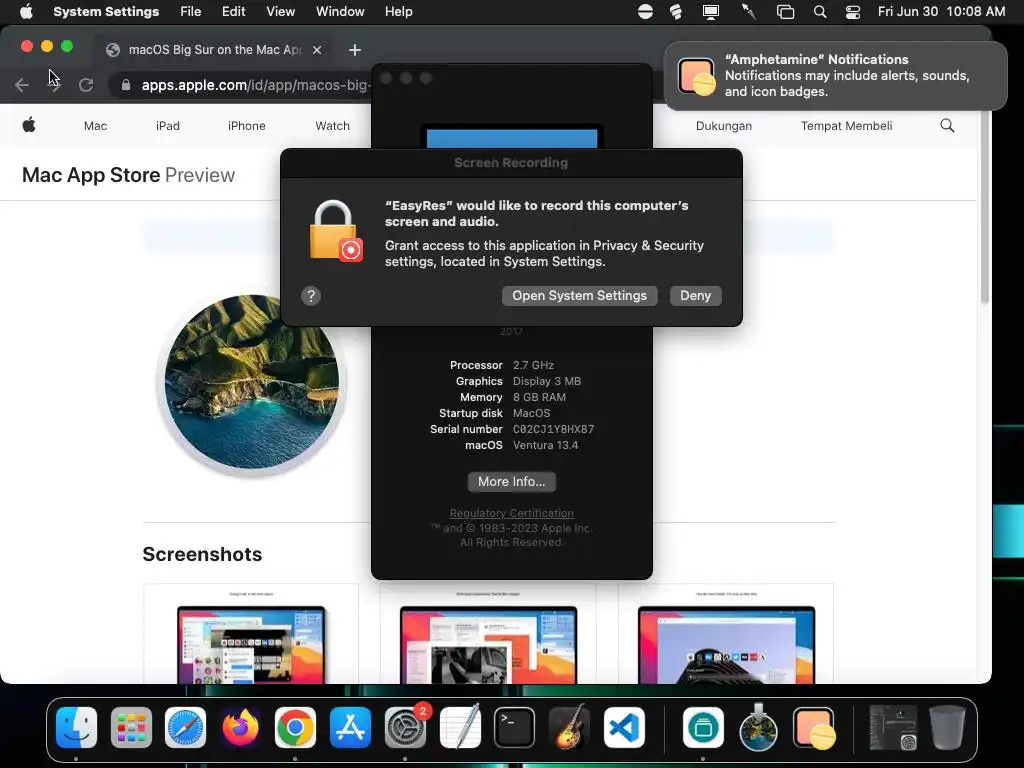The image size is (1024, 768).
Task: Open the macOS installer icon in Dock
Action: click(758, 727)
